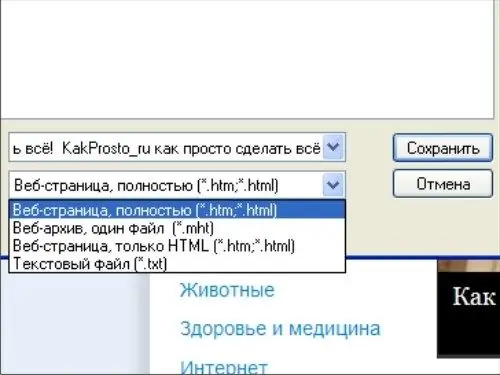500x375 pixels.
Task: Click the black "Как" banner image
Action: 468,308
